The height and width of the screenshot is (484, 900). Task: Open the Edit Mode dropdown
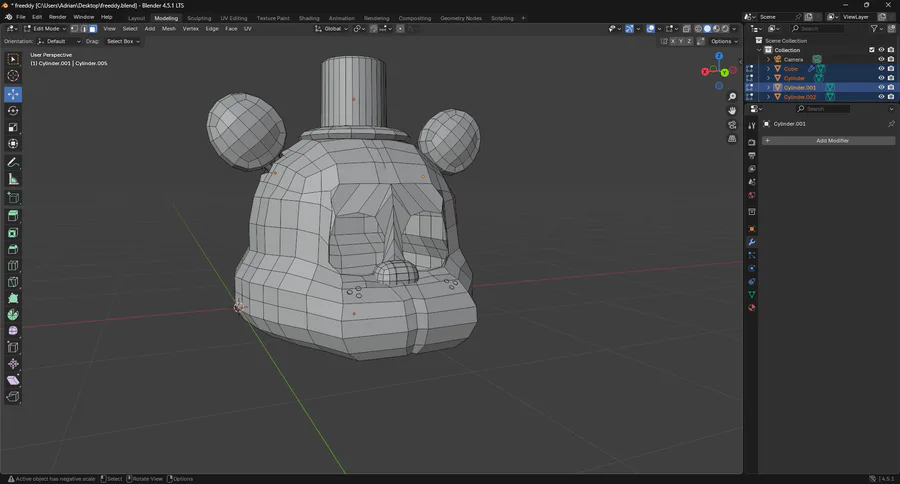point(45,29)
